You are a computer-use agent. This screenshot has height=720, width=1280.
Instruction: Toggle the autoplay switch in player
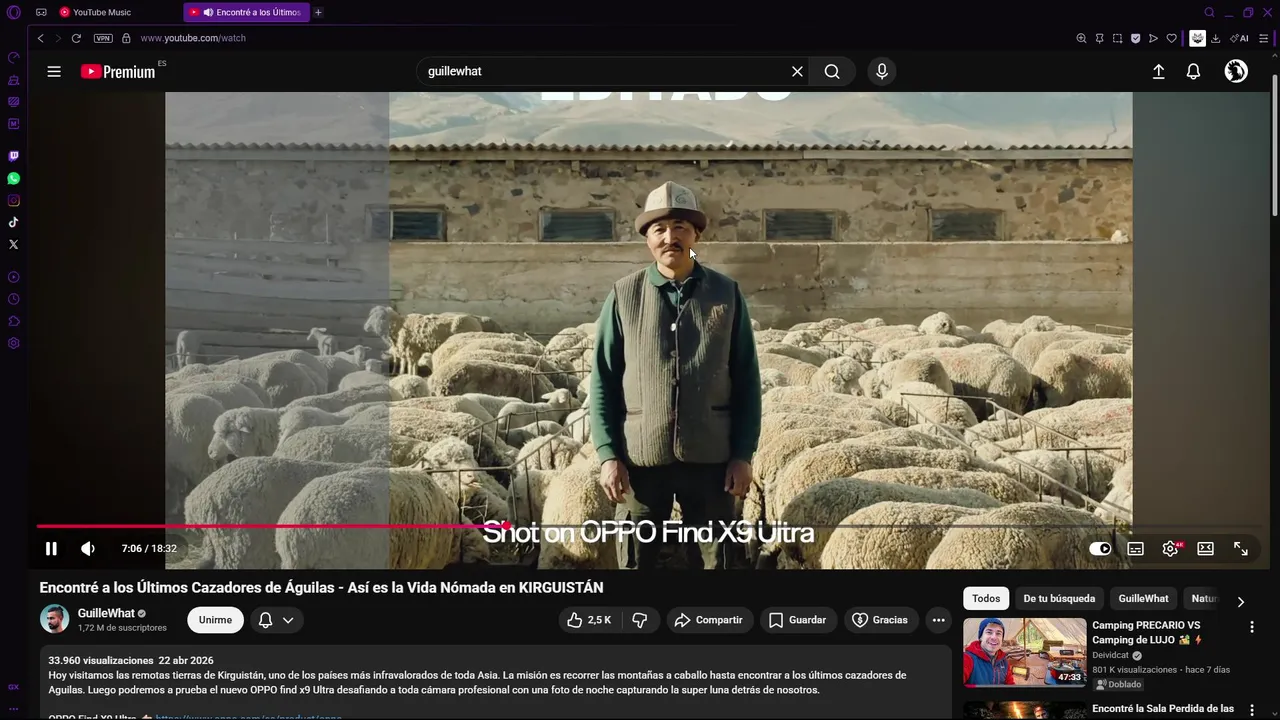1100,548
